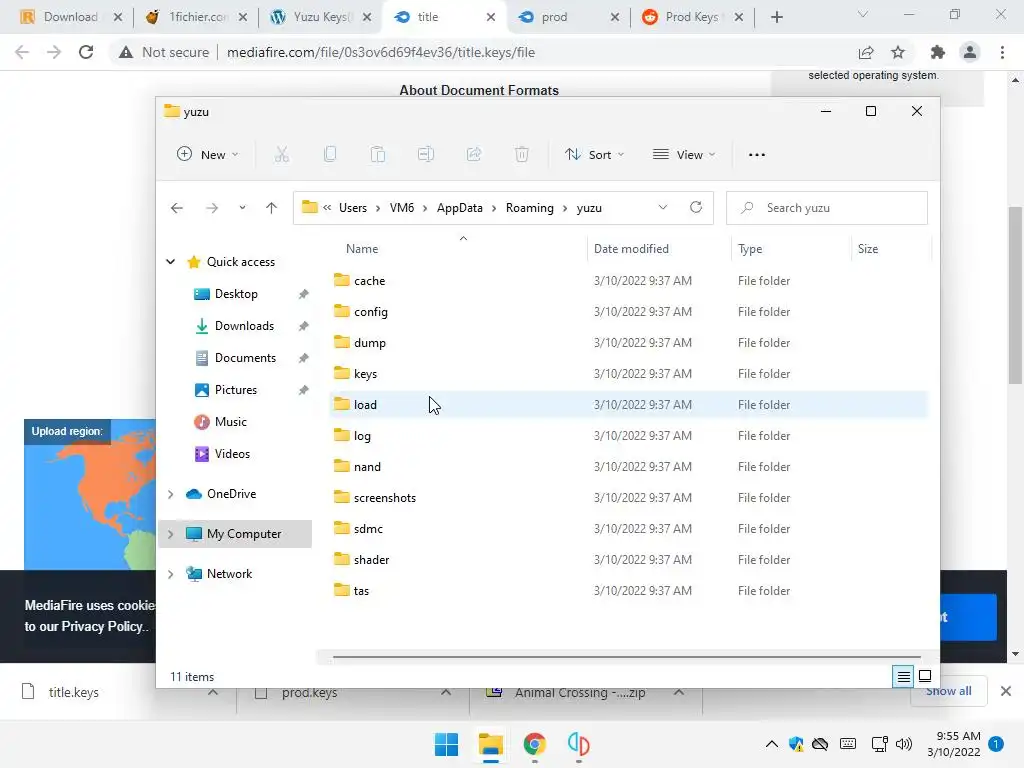This screenshot has height=768, width=1024.
Task: Open title.keys download options chevron
Action: pyautogui.click(x=213, y=692)
